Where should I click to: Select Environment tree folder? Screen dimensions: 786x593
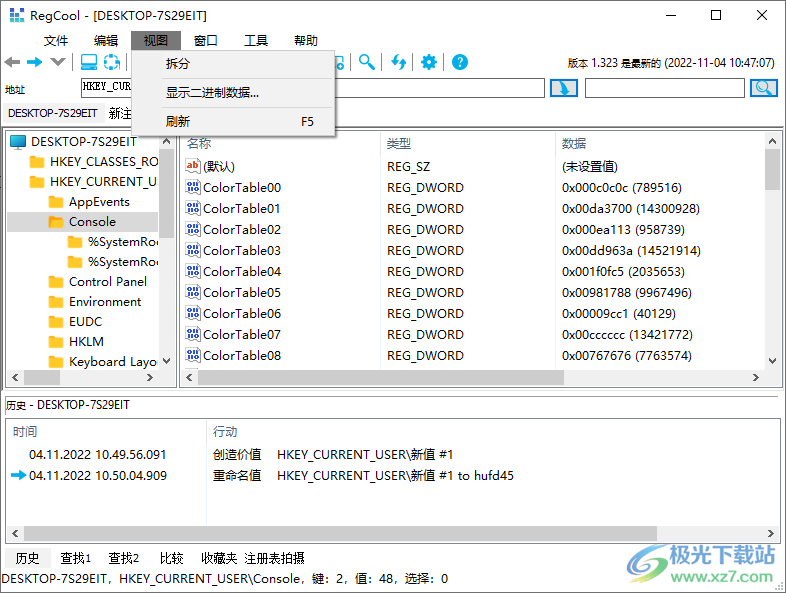point(105,302)
